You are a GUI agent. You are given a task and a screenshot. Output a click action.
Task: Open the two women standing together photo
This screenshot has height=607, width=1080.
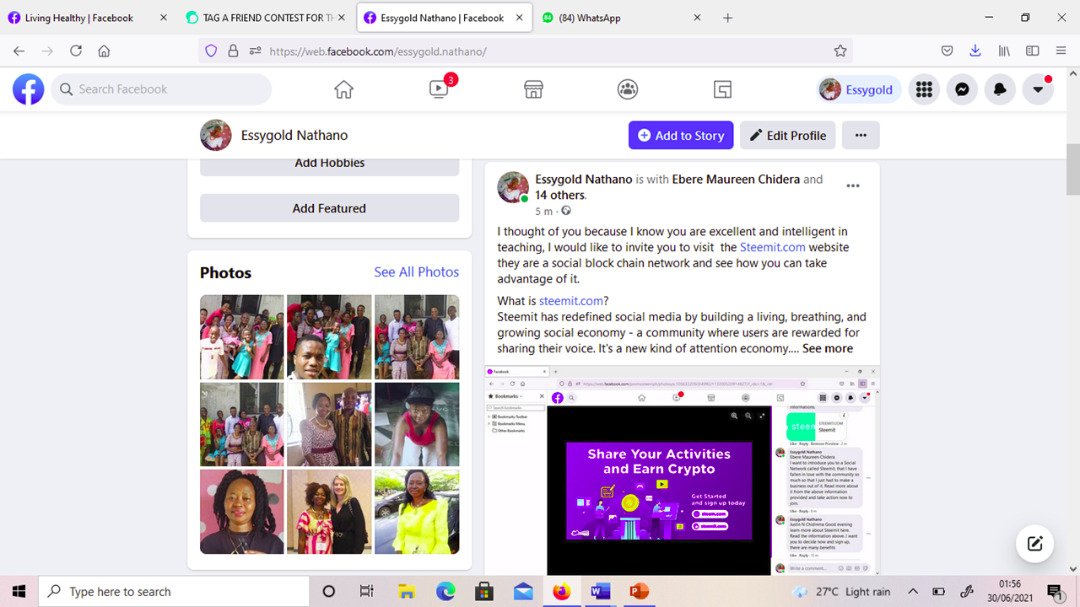[329, 512]
